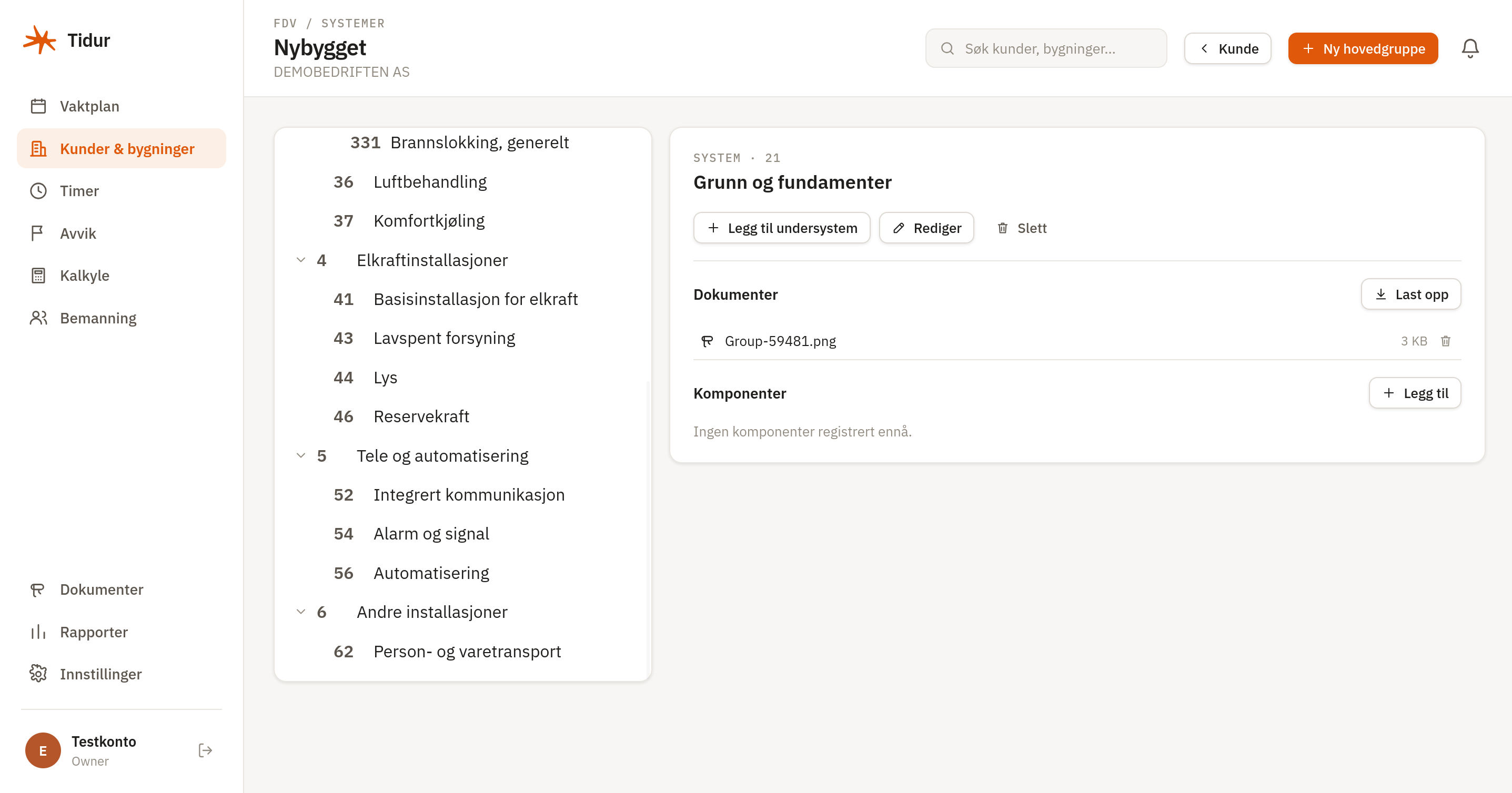
Task: Open Vaktplan calendar icon in sidebar
Action: tap(38, 106)
